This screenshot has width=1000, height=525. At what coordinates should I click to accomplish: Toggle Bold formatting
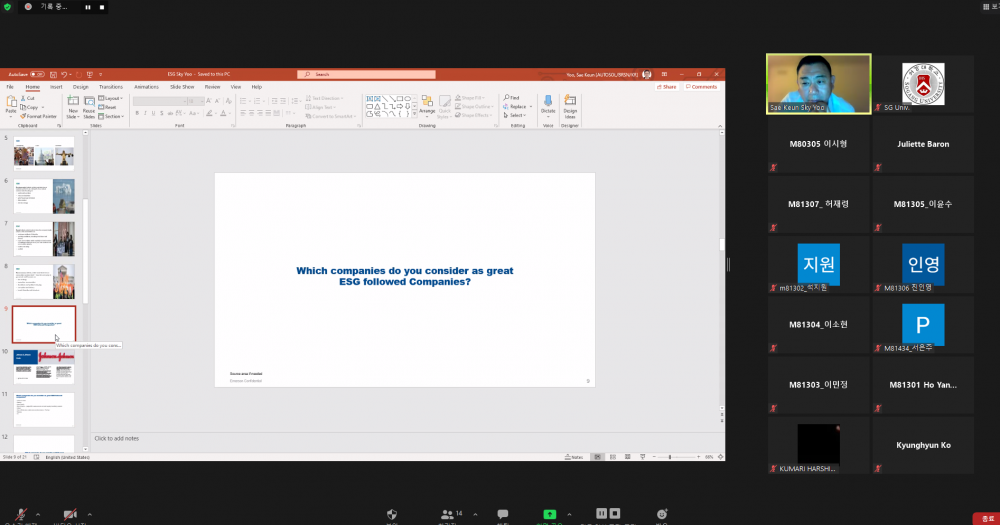click(x=137, y=114)
